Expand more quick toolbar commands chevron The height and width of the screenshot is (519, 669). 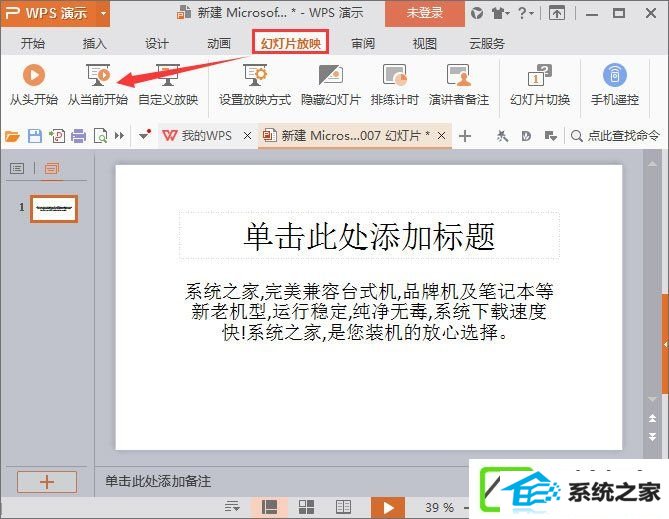[x=119, y=136]
